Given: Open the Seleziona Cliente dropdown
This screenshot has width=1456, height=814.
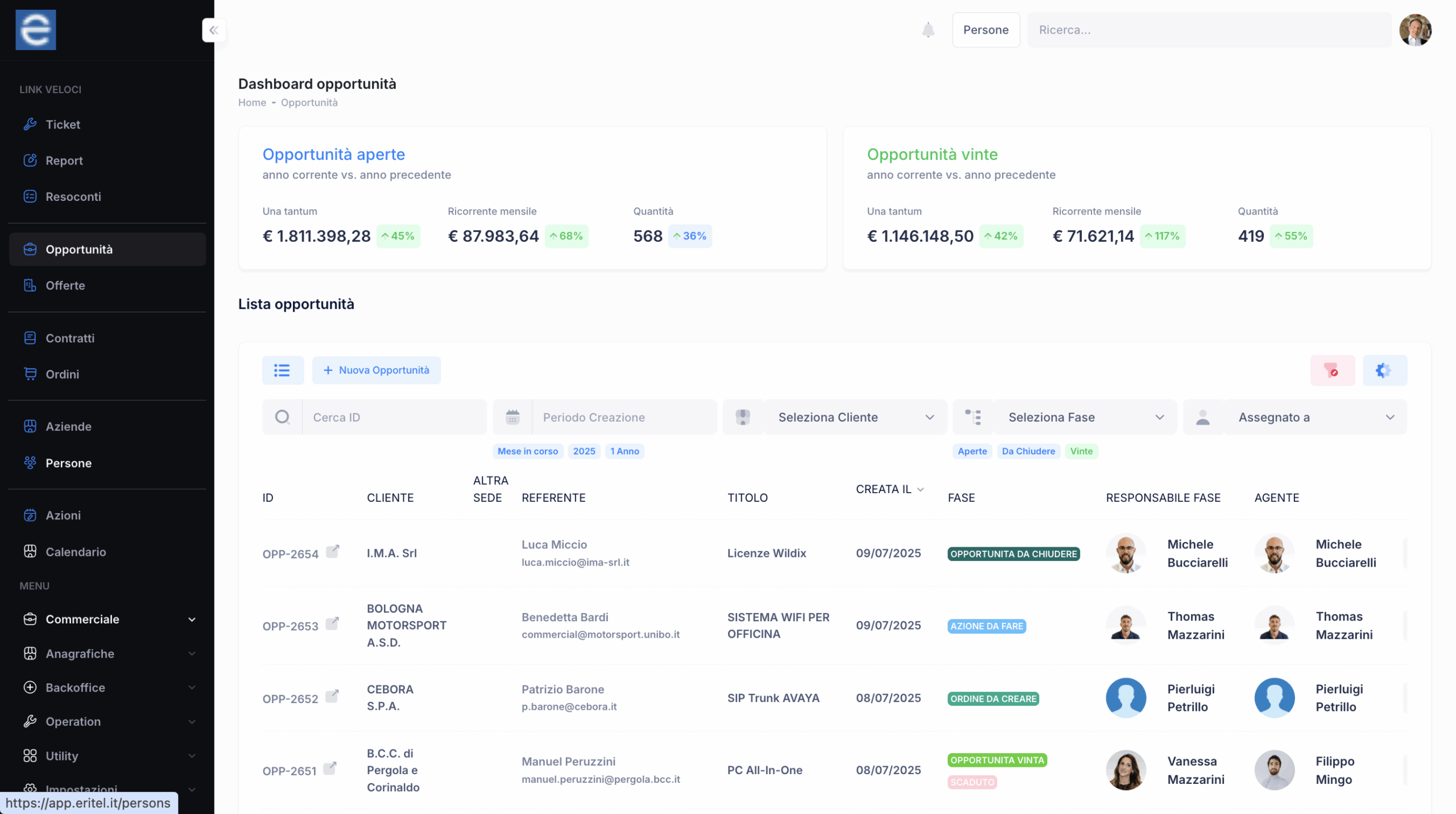Looking at the screenshot, I should [x=855, y=417].
